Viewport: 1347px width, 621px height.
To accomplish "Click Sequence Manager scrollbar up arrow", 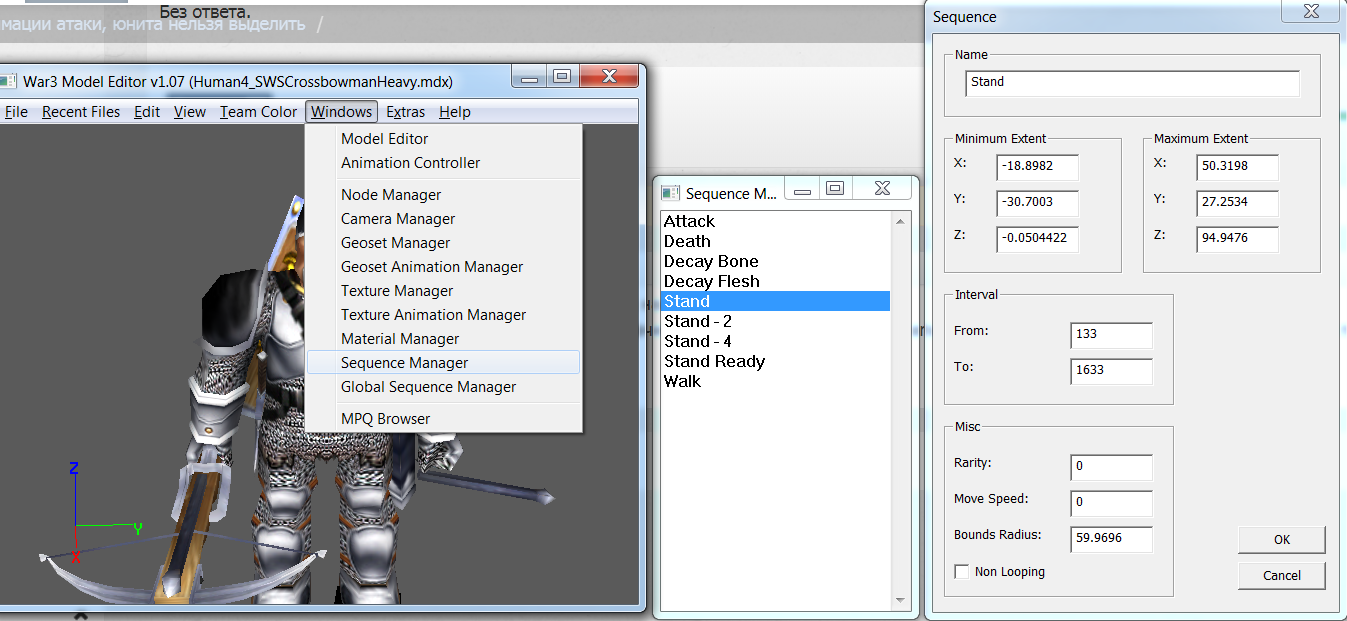I will click(x=901, y=221).
